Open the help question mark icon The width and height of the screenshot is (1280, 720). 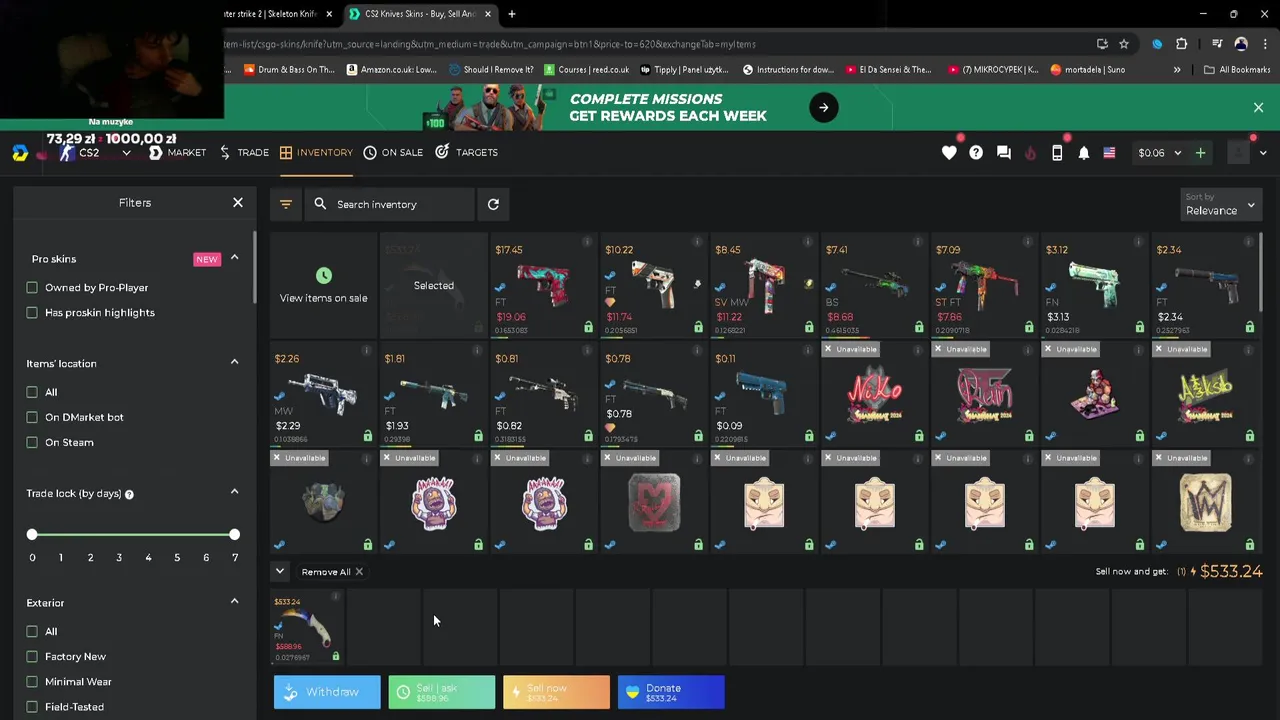976,153
